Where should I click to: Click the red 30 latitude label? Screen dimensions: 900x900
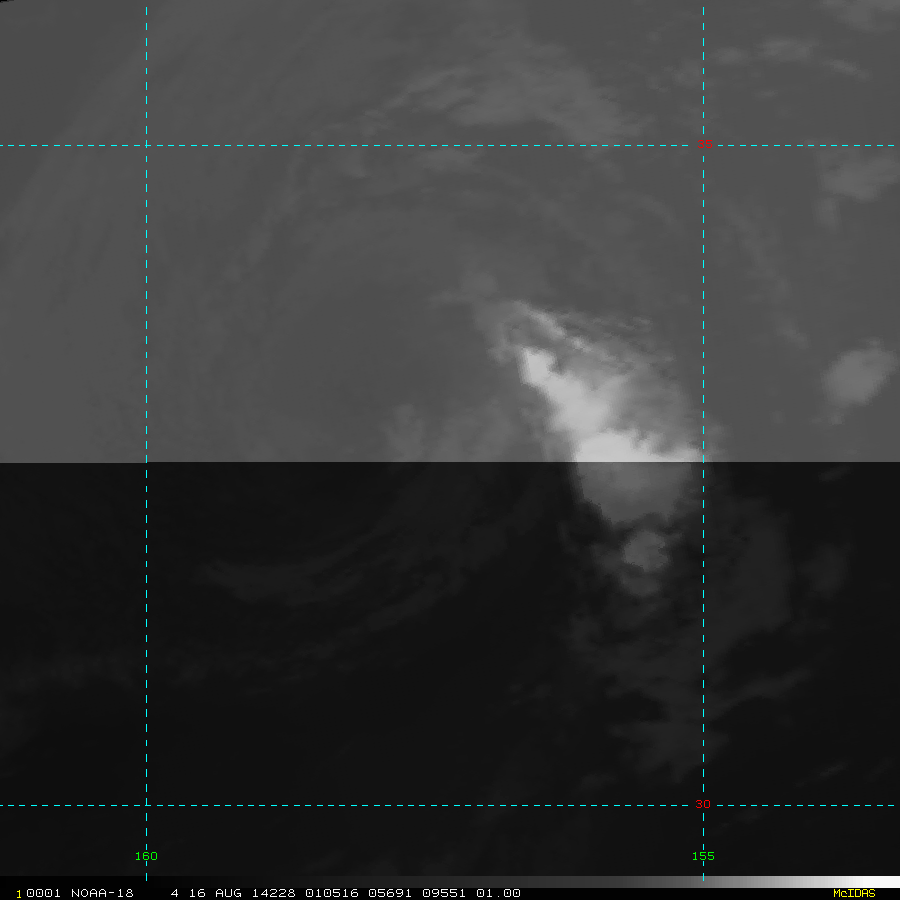(x=703, y=804)
